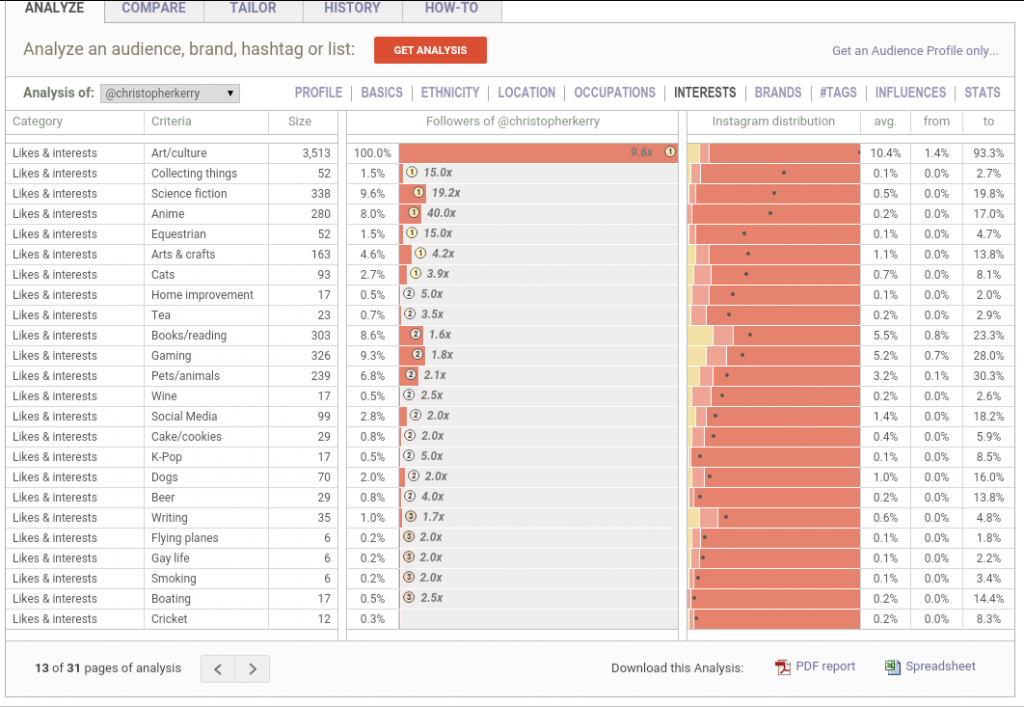Click rank badge on Science fiction 19.2x
This screenshot has height=707, width=1024.
tap(418, 193)
